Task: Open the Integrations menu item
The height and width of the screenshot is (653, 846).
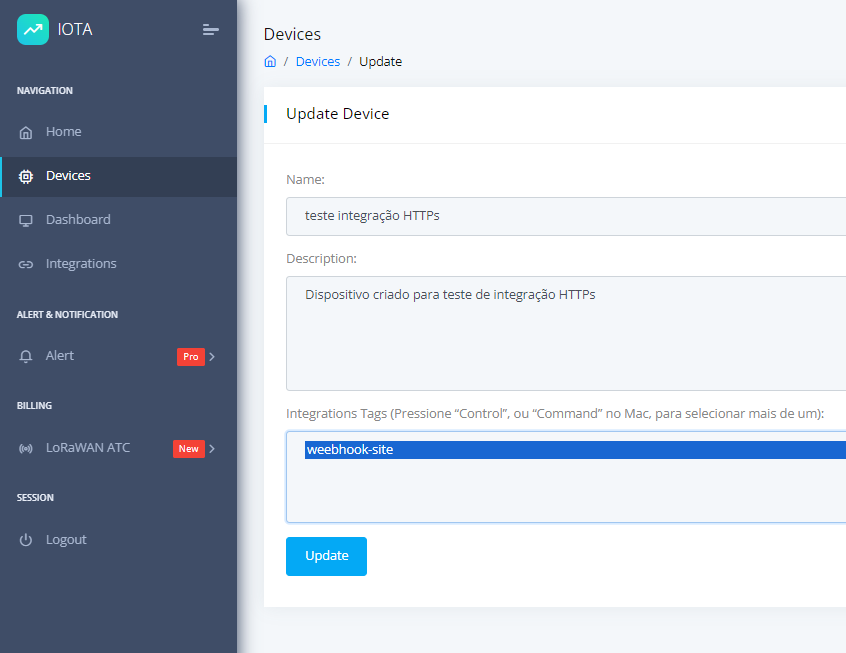Action: tap(118, 264)
